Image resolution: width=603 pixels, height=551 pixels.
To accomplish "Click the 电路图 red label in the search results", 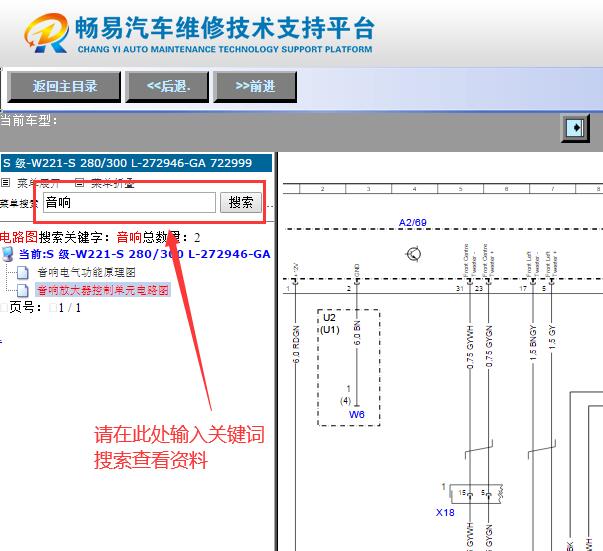I will pyautogui.click(x=19, y=237).
